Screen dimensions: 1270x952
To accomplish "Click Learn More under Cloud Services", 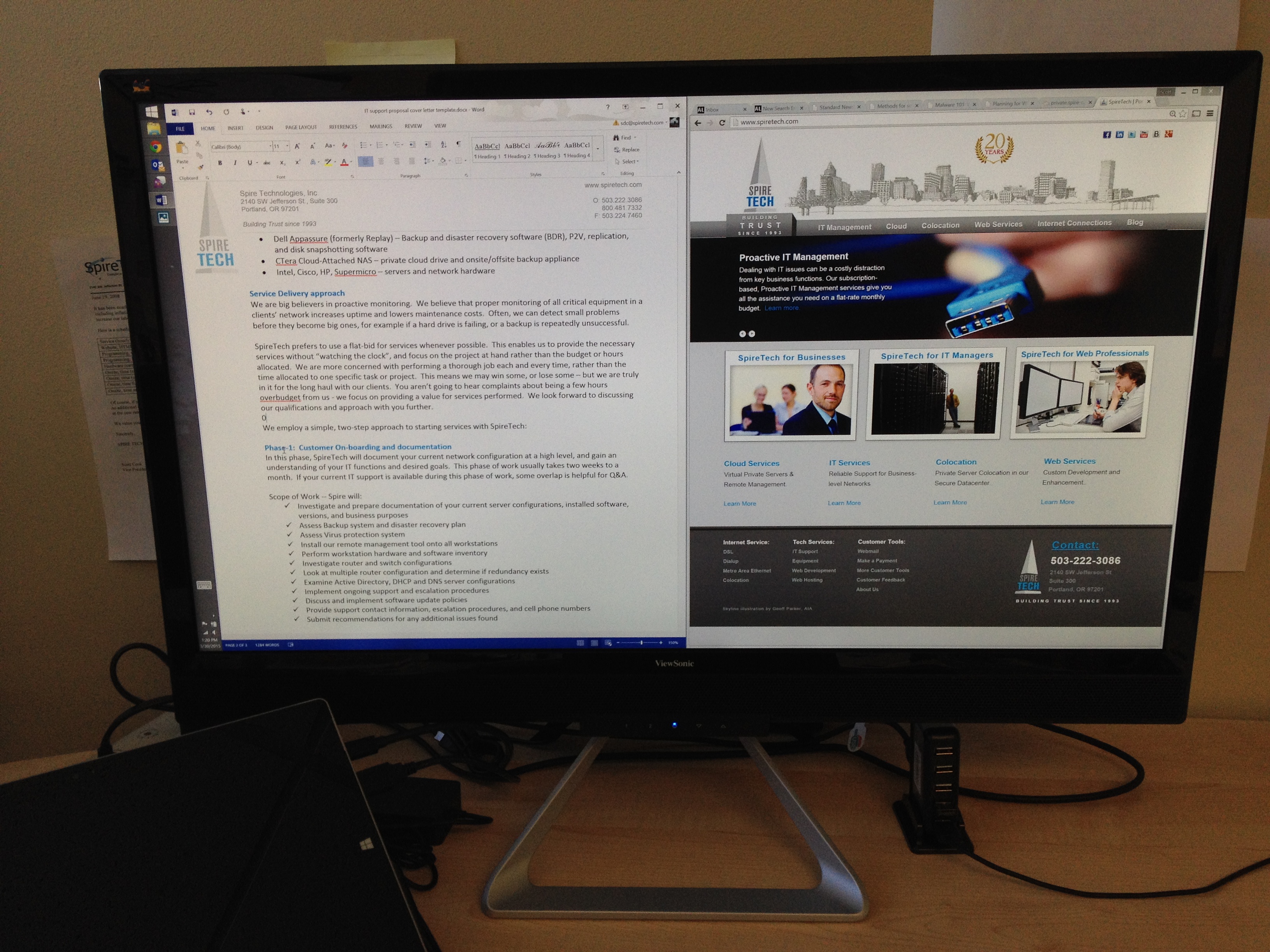I will (x=740, y=504).
